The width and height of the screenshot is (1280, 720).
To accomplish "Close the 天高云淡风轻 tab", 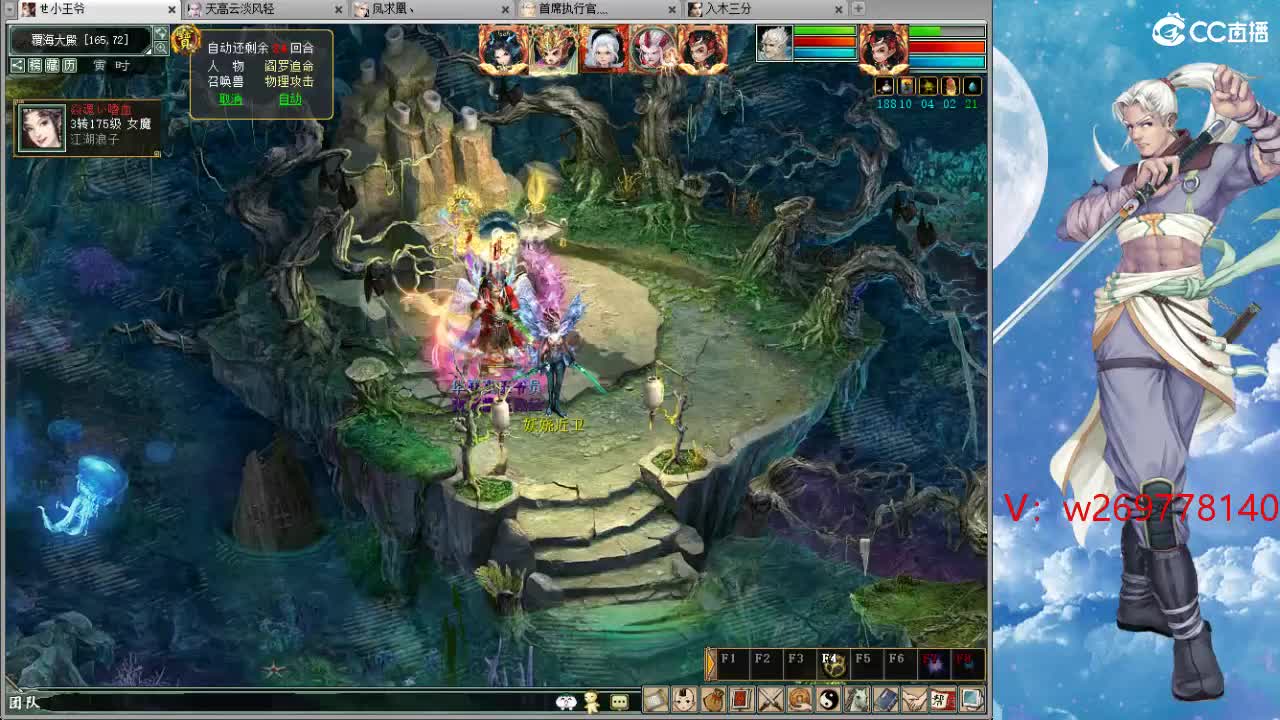I will point(340,9).
